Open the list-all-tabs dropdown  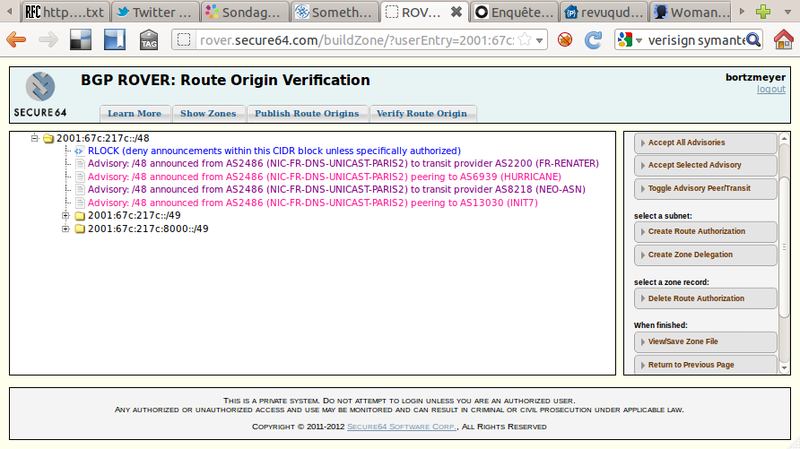(787, 12)
